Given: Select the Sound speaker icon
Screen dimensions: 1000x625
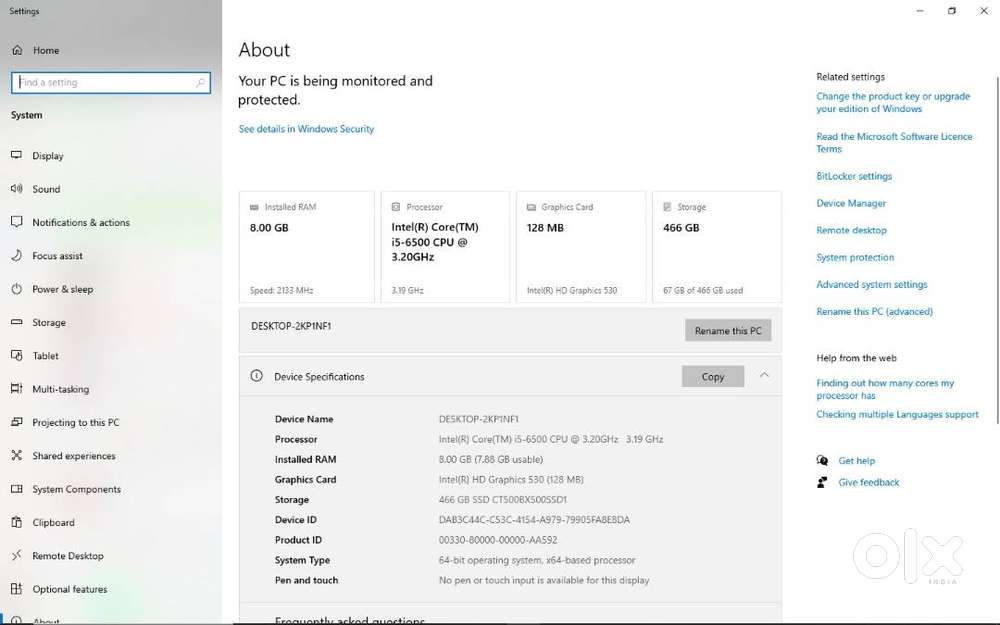Looking at the screenshot, I should (x=16, y=189).
